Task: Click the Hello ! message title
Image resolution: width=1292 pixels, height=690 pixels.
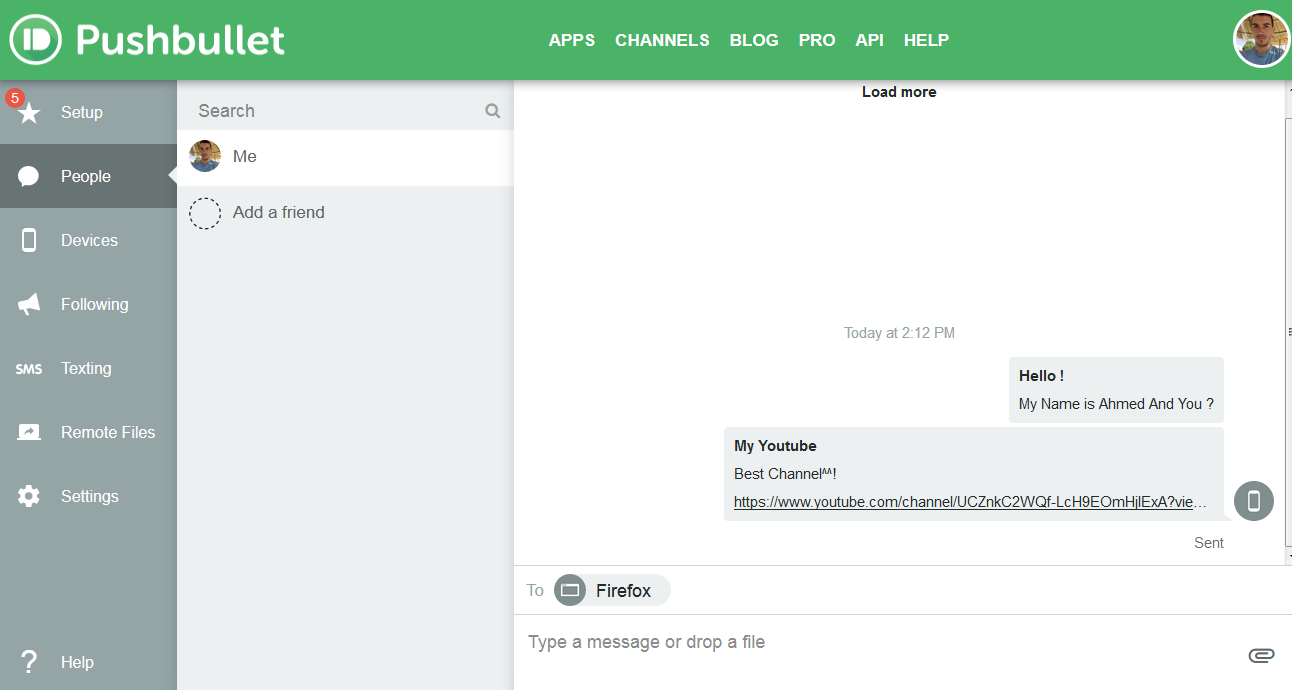Action: tap(1041, 376)
